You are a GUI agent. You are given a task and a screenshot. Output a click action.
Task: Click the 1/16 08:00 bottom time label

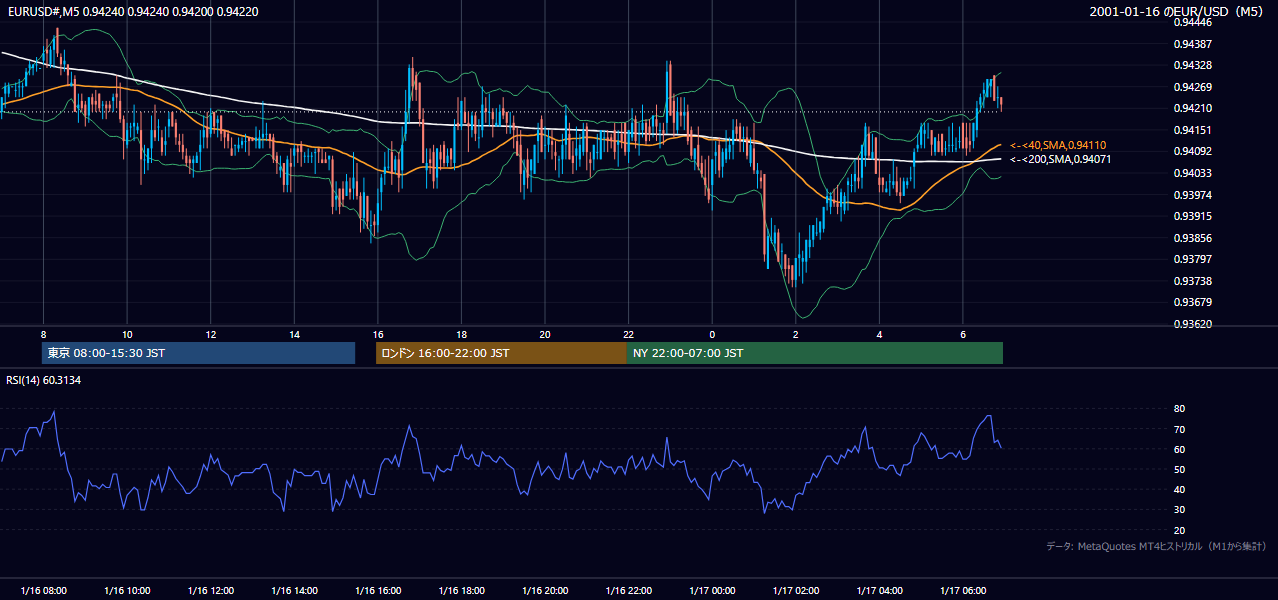coord(43,591)
